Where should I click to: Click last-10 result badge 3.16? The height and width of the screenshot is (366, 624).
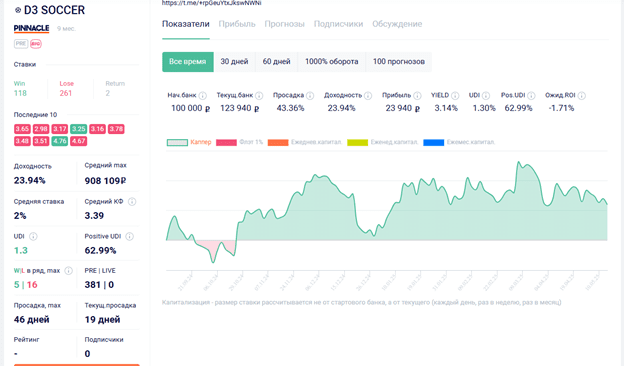(98, 129)
